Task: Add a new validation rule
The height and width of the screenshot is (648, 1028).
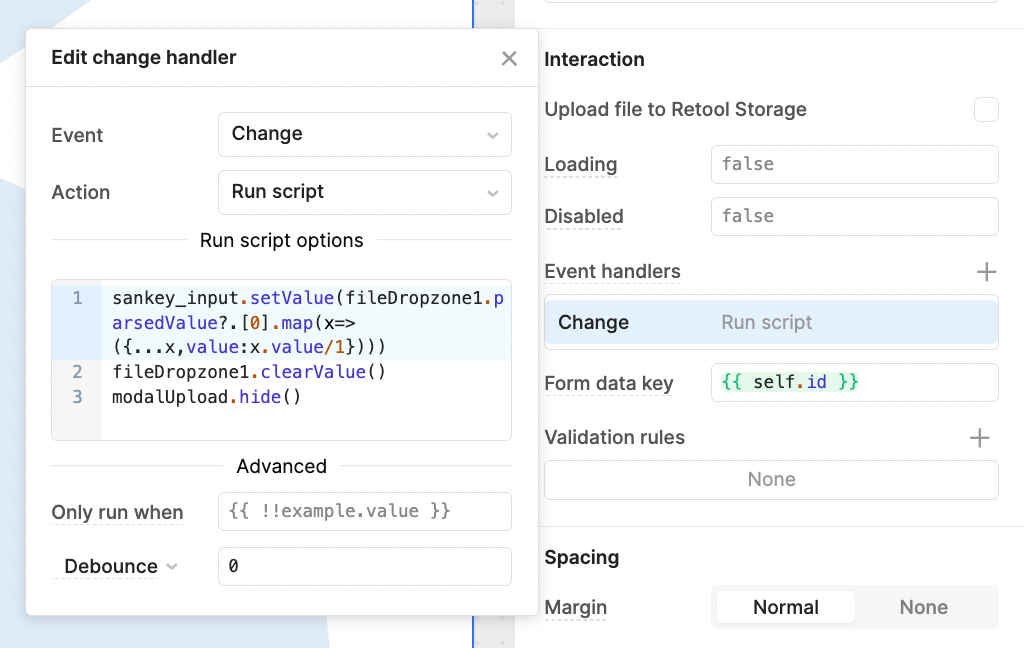Action: (979, 437)
